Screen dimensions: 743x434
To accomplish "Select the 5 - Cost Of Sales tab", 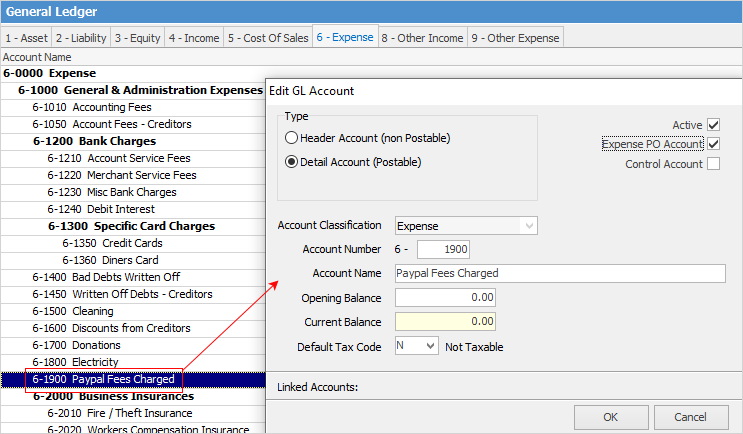I will 268,38.
